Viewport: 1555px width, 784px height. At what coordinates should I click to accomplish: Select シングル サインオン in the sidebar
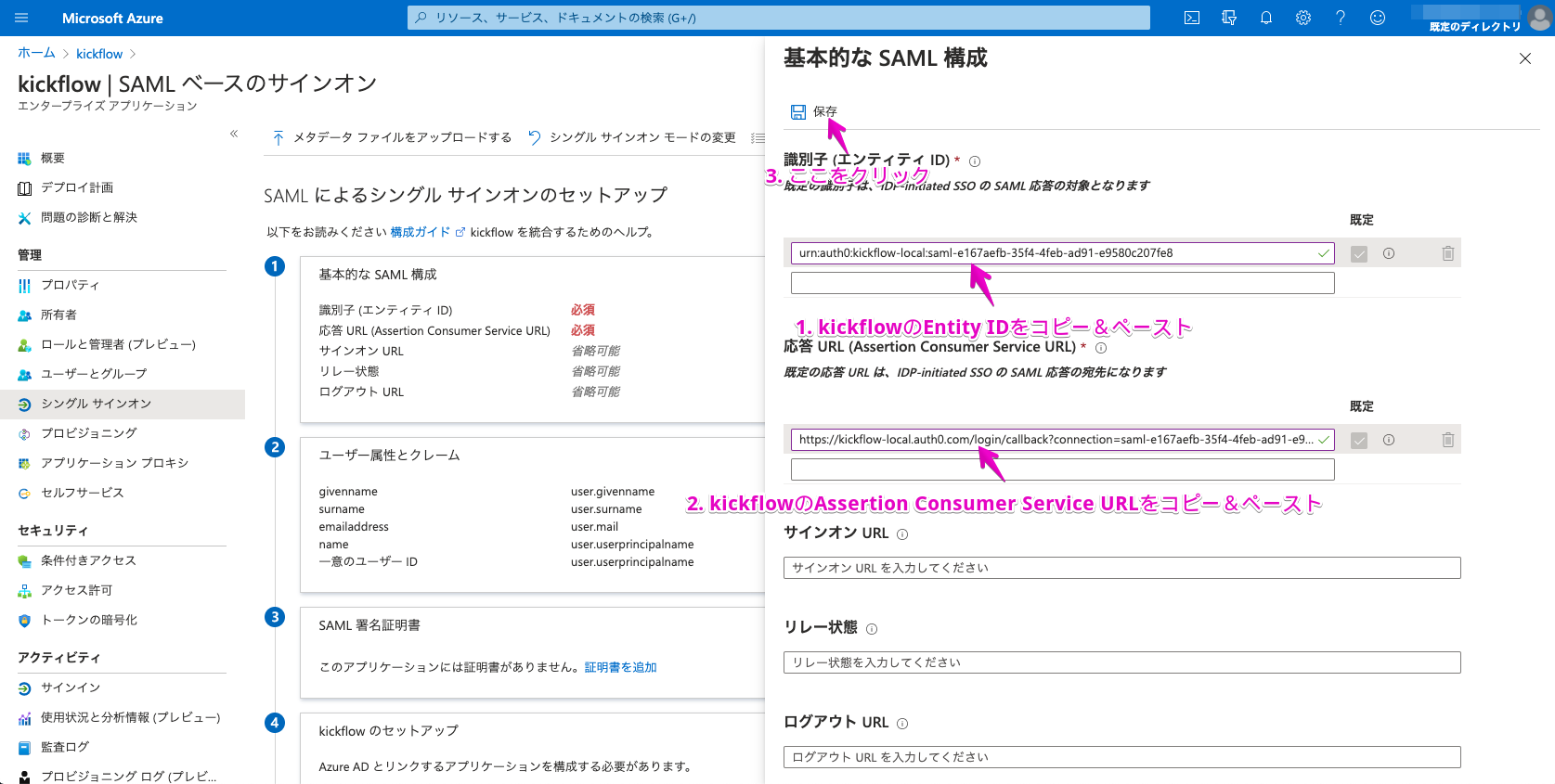(123, 404)
